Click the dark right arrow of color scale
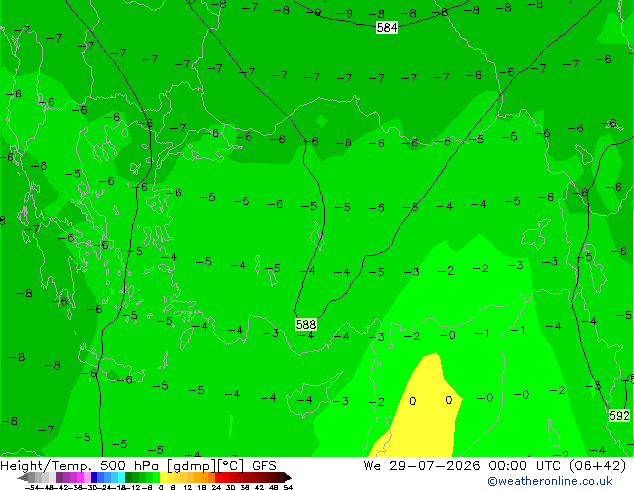634x490 pixels. [288, 477]
